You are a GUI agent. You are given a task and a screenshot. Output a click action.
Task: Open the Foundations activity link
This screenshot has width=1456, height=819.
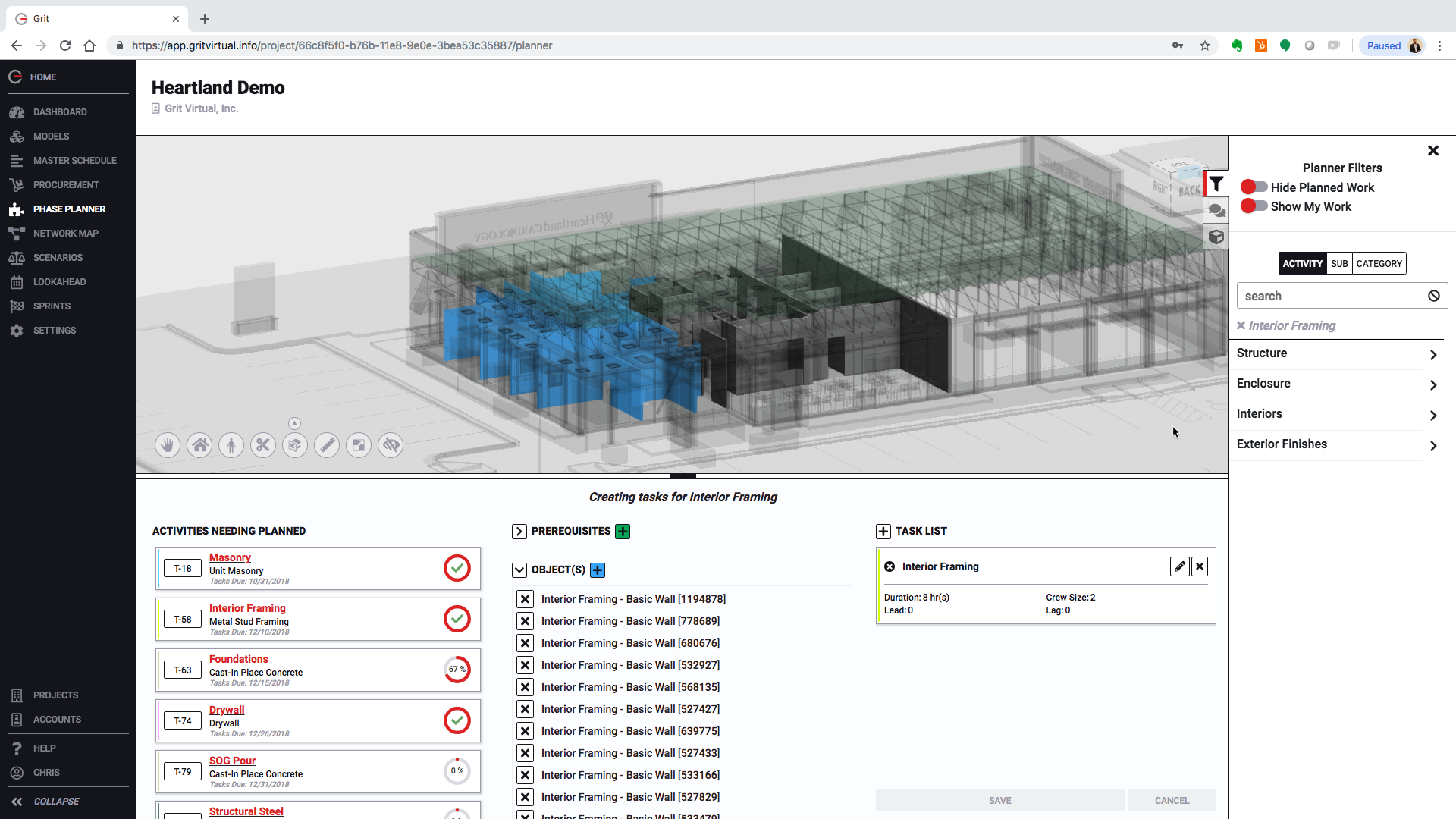[x=238, y=659]
